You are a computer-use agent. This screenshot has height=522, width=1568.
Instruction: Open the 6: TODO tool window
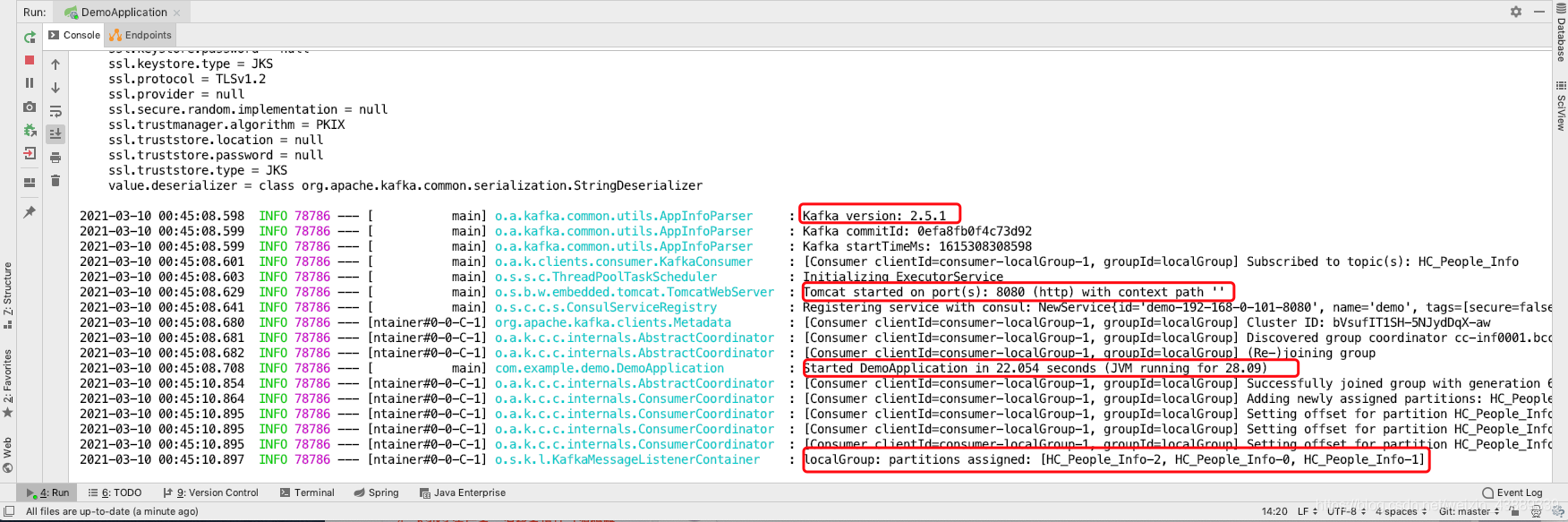click(115, 492)
